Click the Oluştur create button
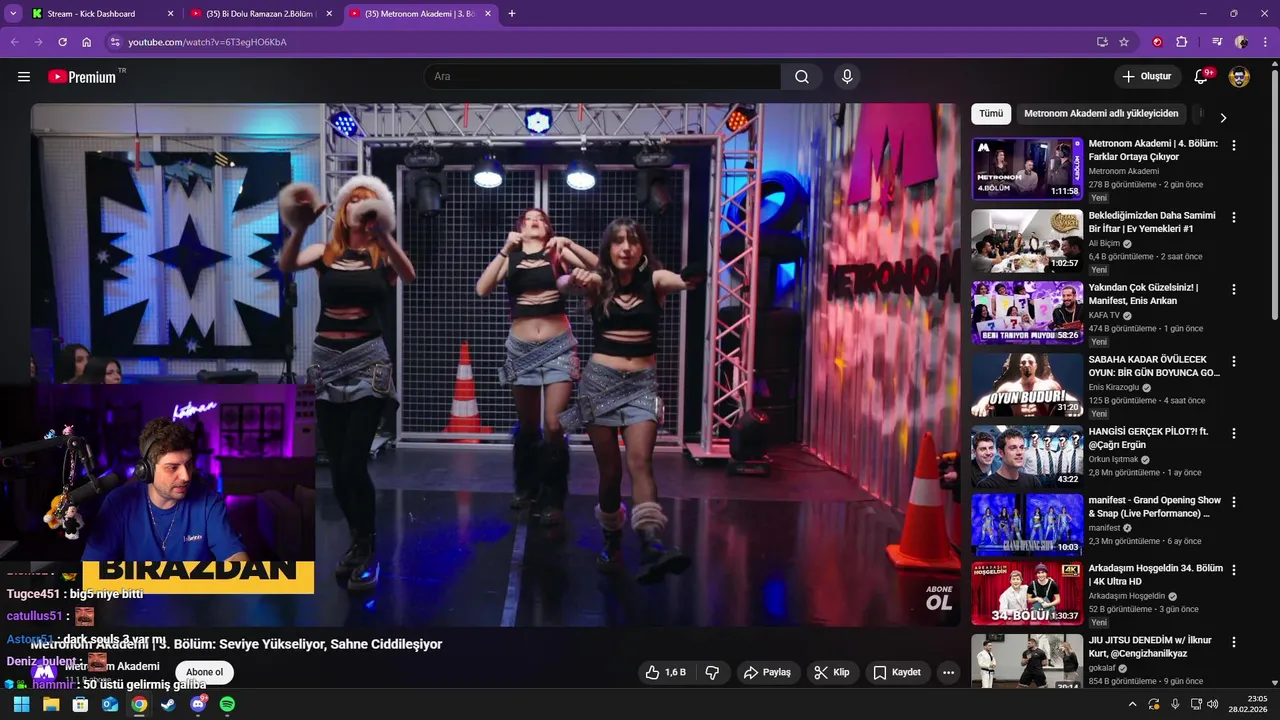The width and height of the screenshot is (1280, 720). click(x=1148, y=77)
